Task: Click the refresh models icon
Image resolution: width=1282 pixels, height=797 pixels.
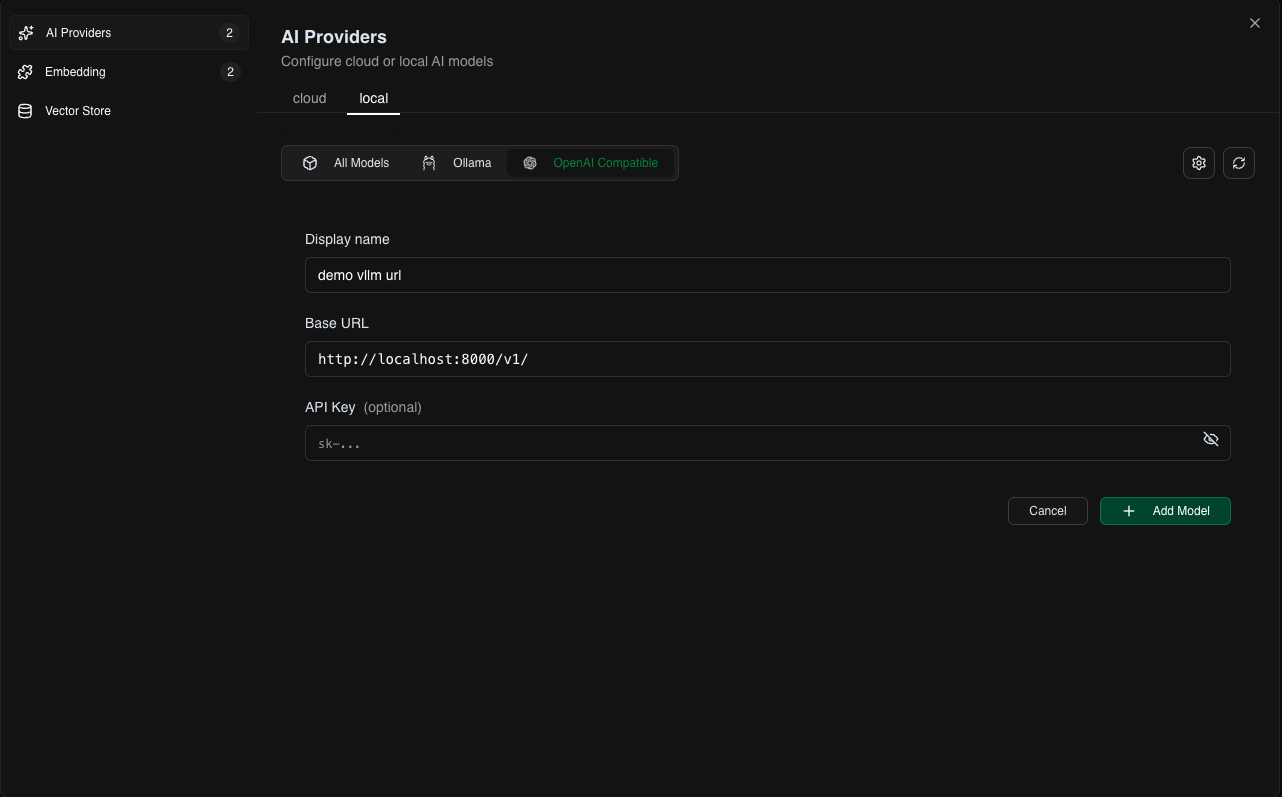Action: tap(1238, 162)
